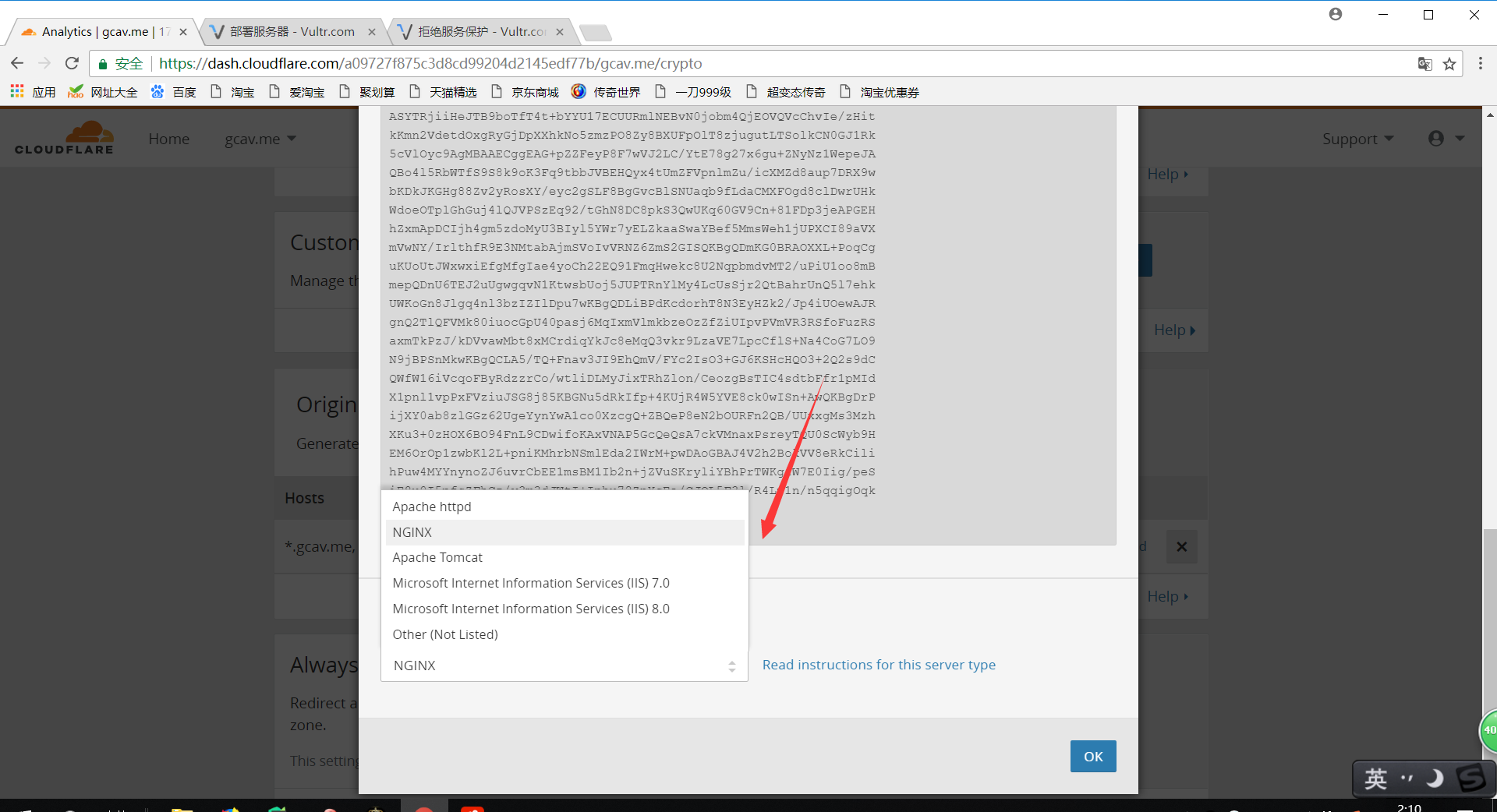Open 爱淘宝 bookmark
Viewport: 1497px width, 812px height.
(297, 92)
